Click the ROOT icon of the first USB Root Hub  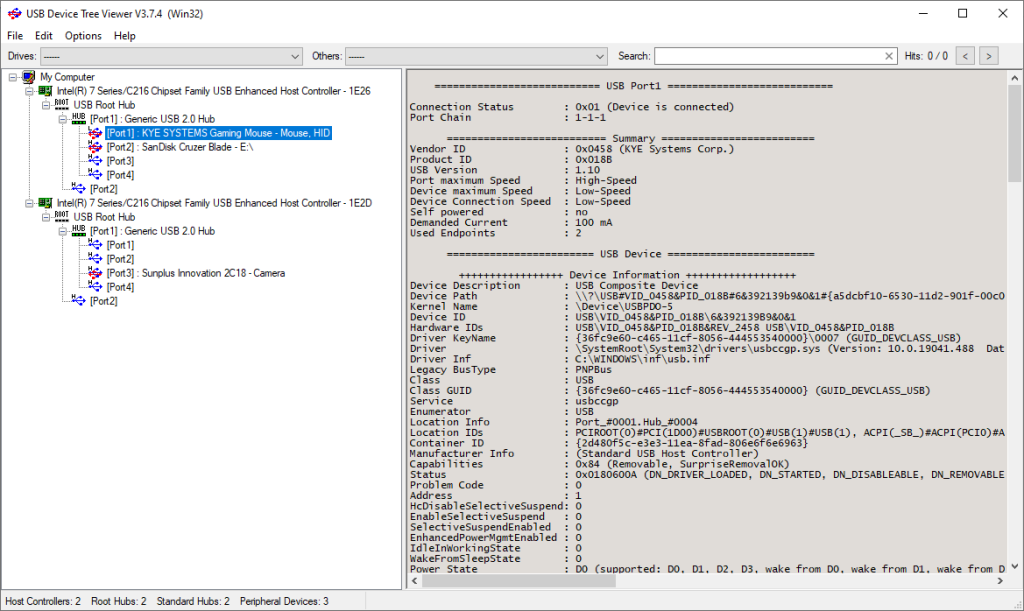point(60,105)
